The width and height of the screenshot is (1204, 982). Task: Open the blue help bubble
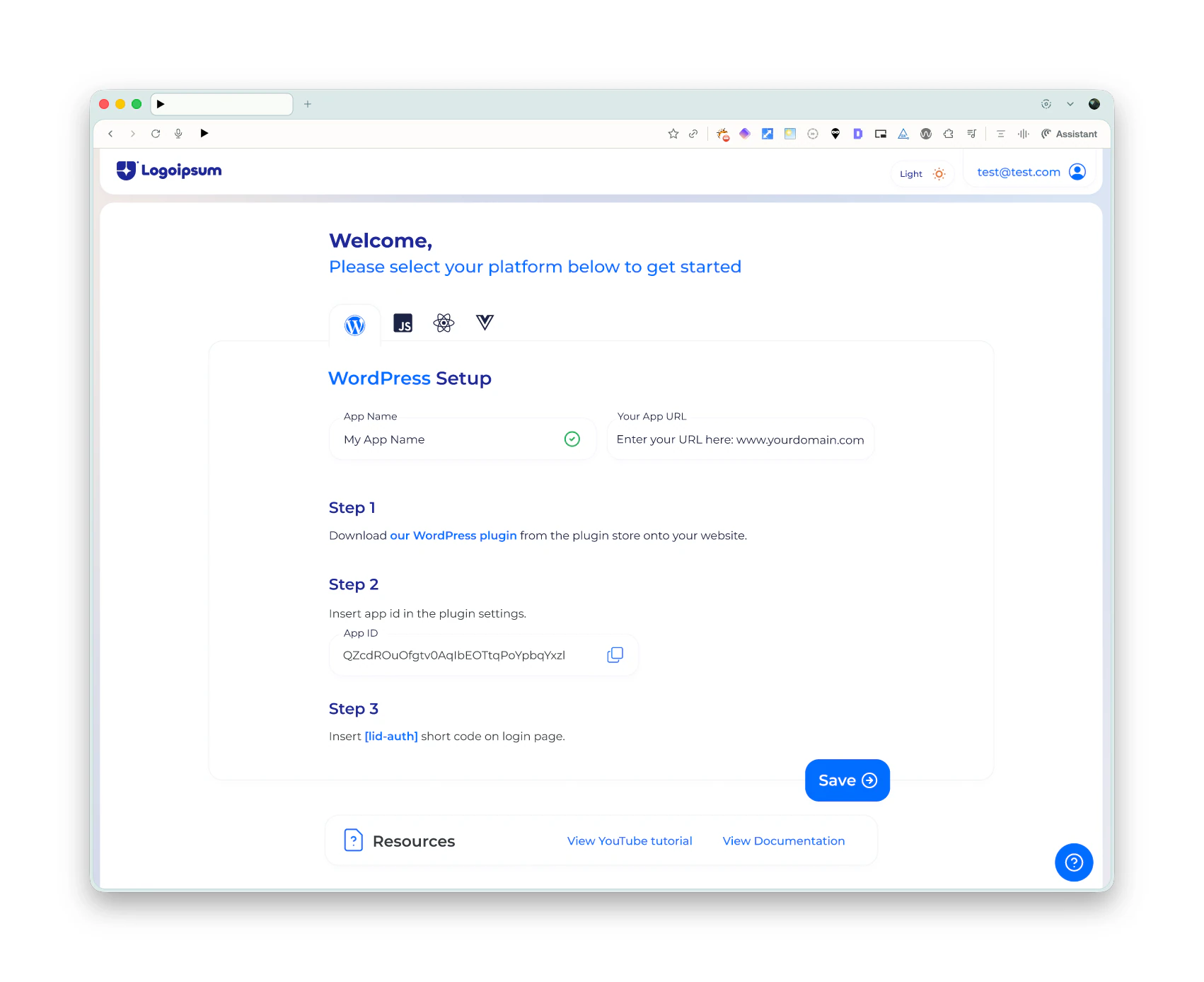1074,862
